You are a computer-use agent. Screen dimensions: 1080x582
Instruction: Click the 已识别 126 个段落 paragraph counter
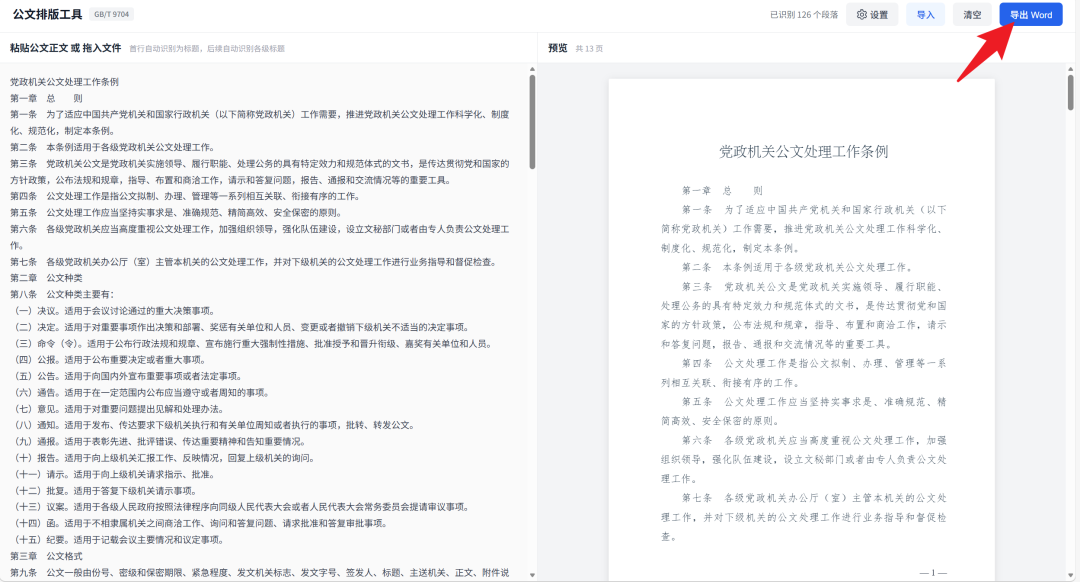click(x=804, y=14)
